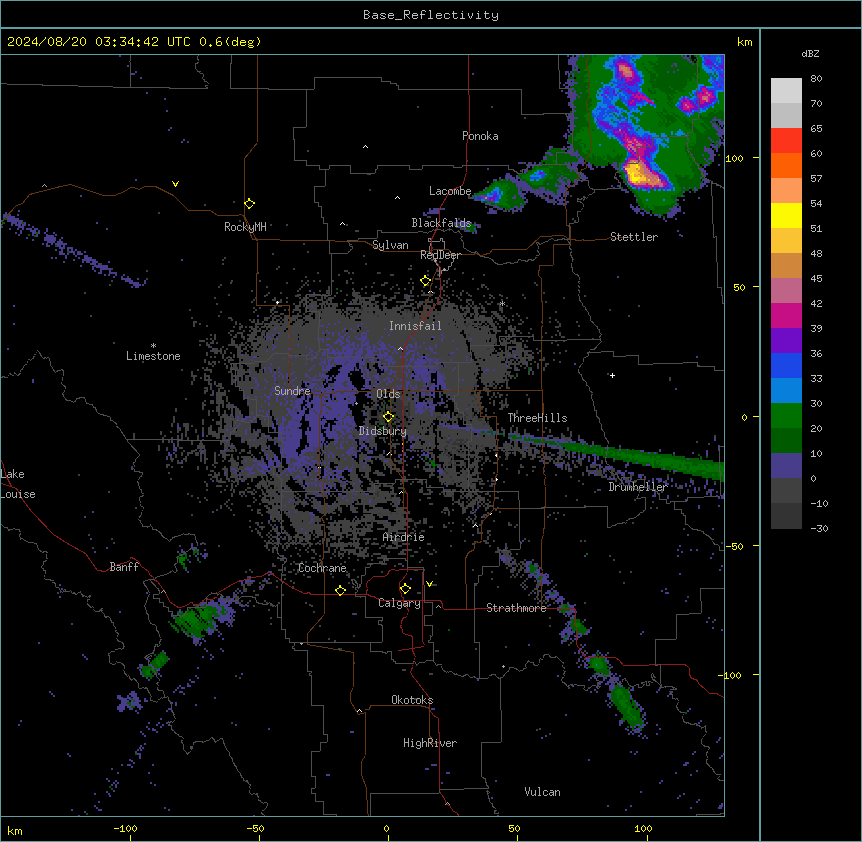862x842 pixels.
Task: Click the RockyMH label
Action: pos(245,227)
